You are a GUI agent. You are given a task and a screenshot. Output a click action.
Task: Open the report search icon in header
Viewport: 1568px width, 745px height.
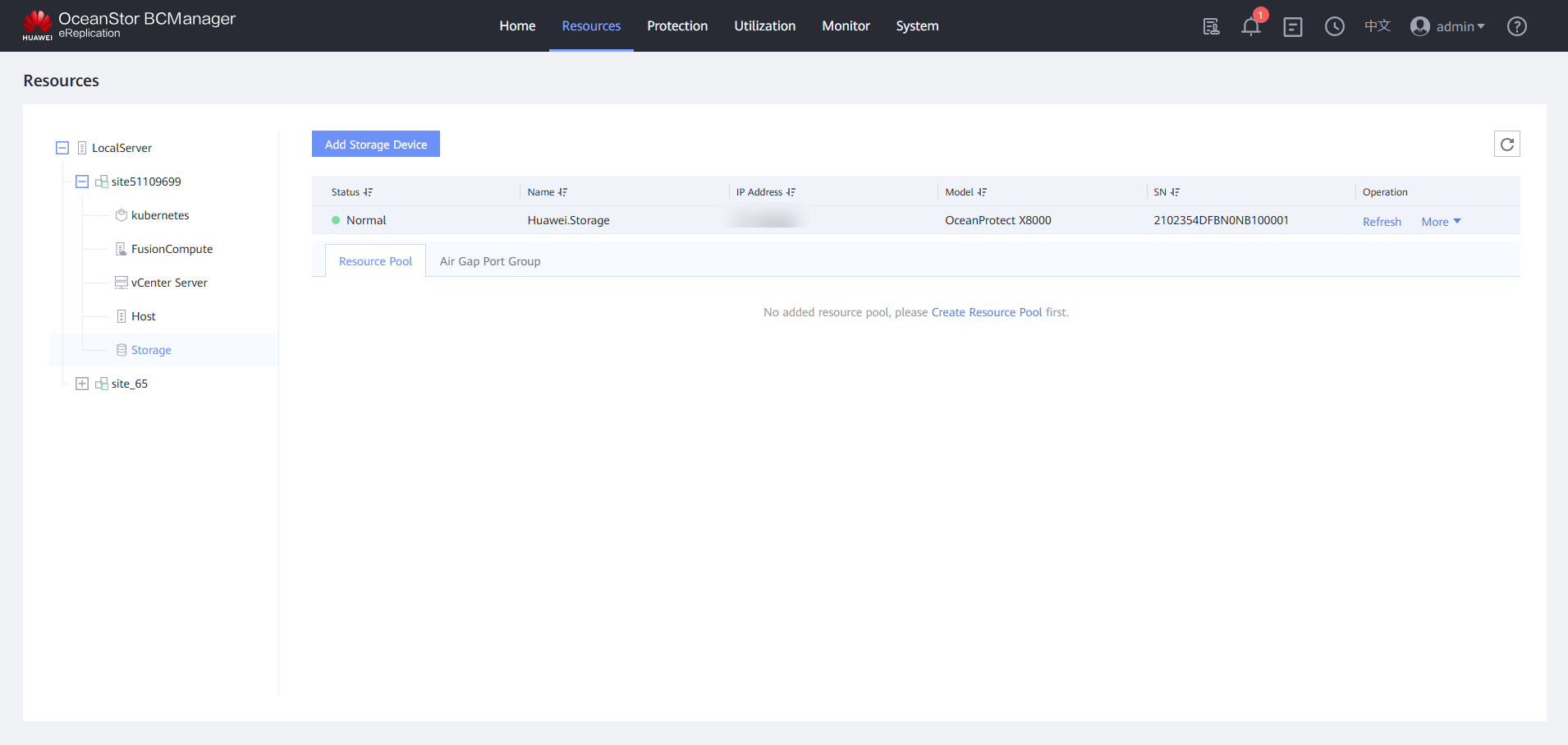coord(1211,26)
